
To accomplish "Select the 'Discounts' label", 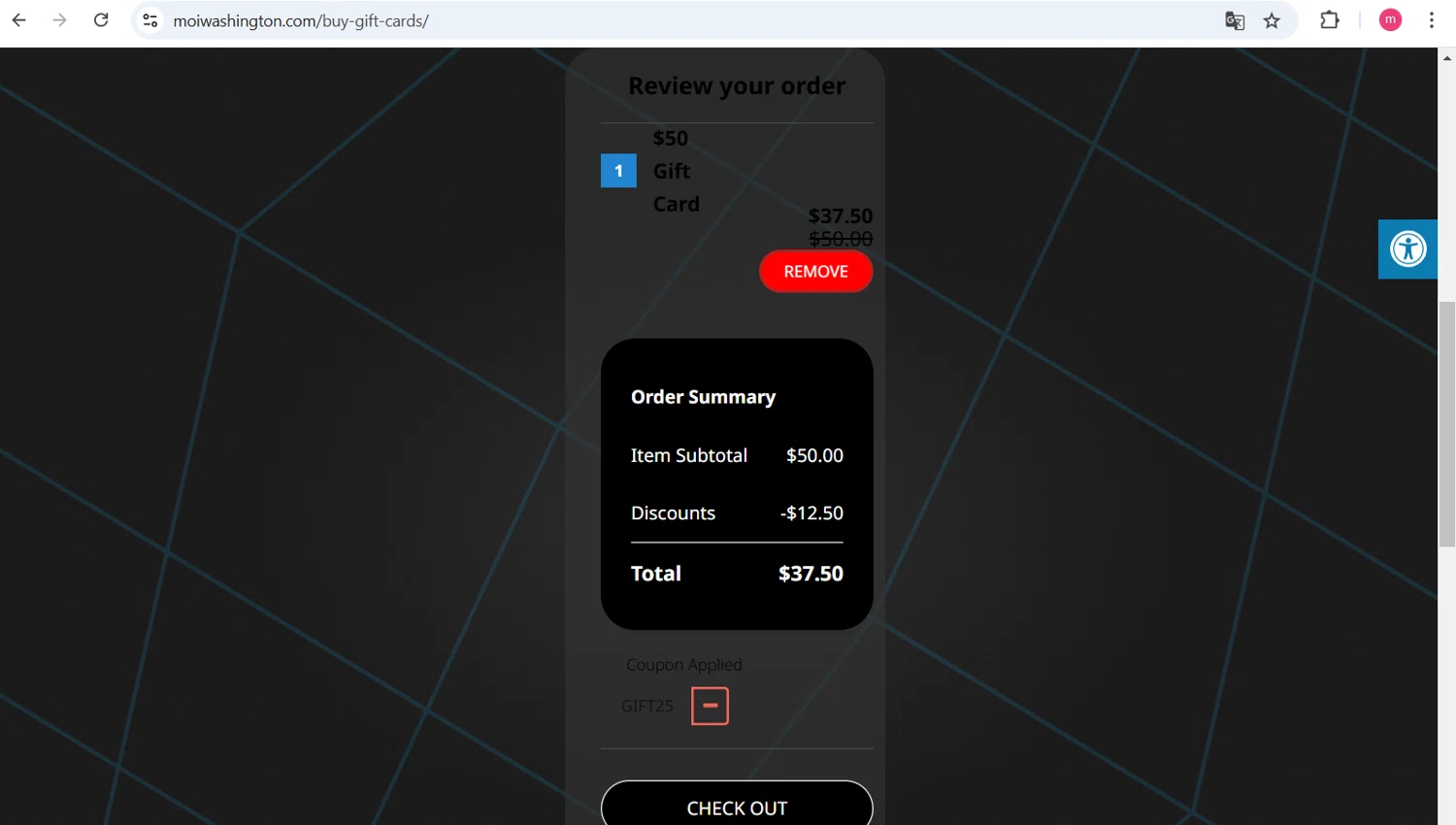I will pos(673,512).
